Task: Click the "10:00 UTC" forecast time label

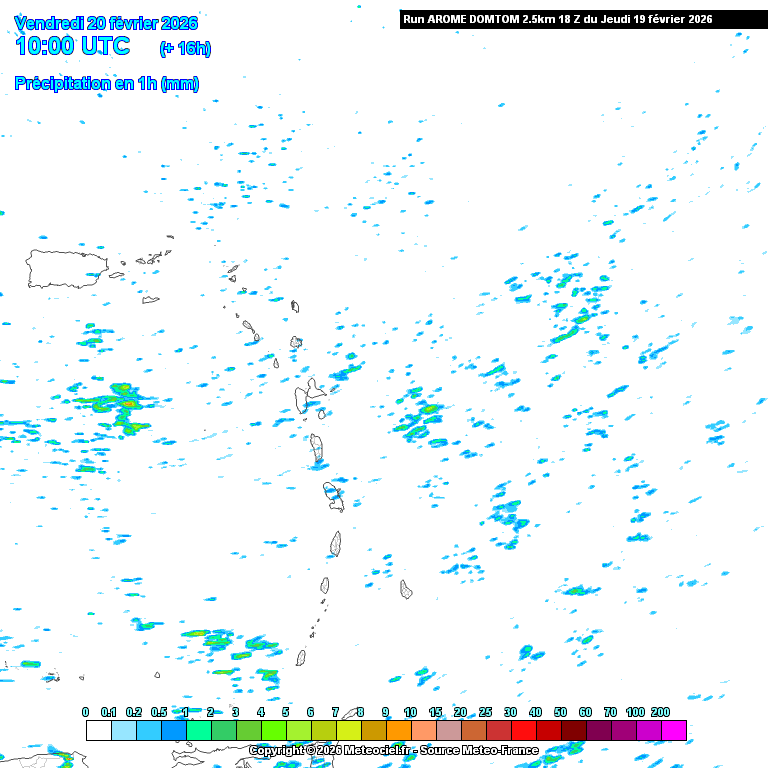Action: [x=72, y=46]
